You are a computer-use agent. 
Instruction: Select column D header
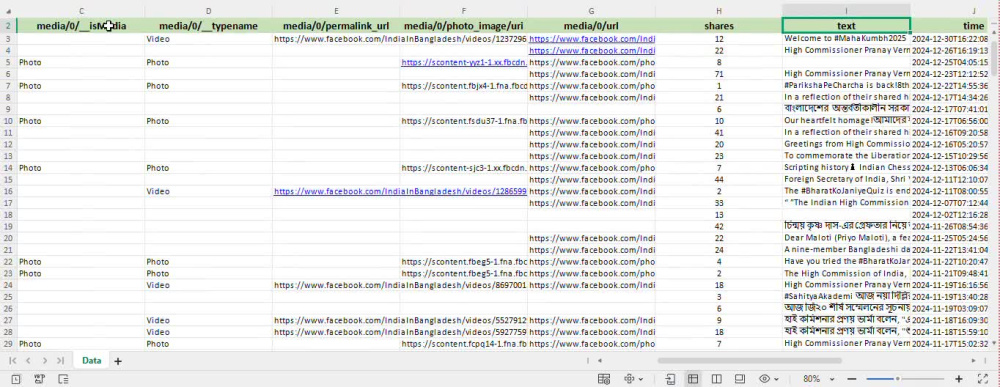209,11
